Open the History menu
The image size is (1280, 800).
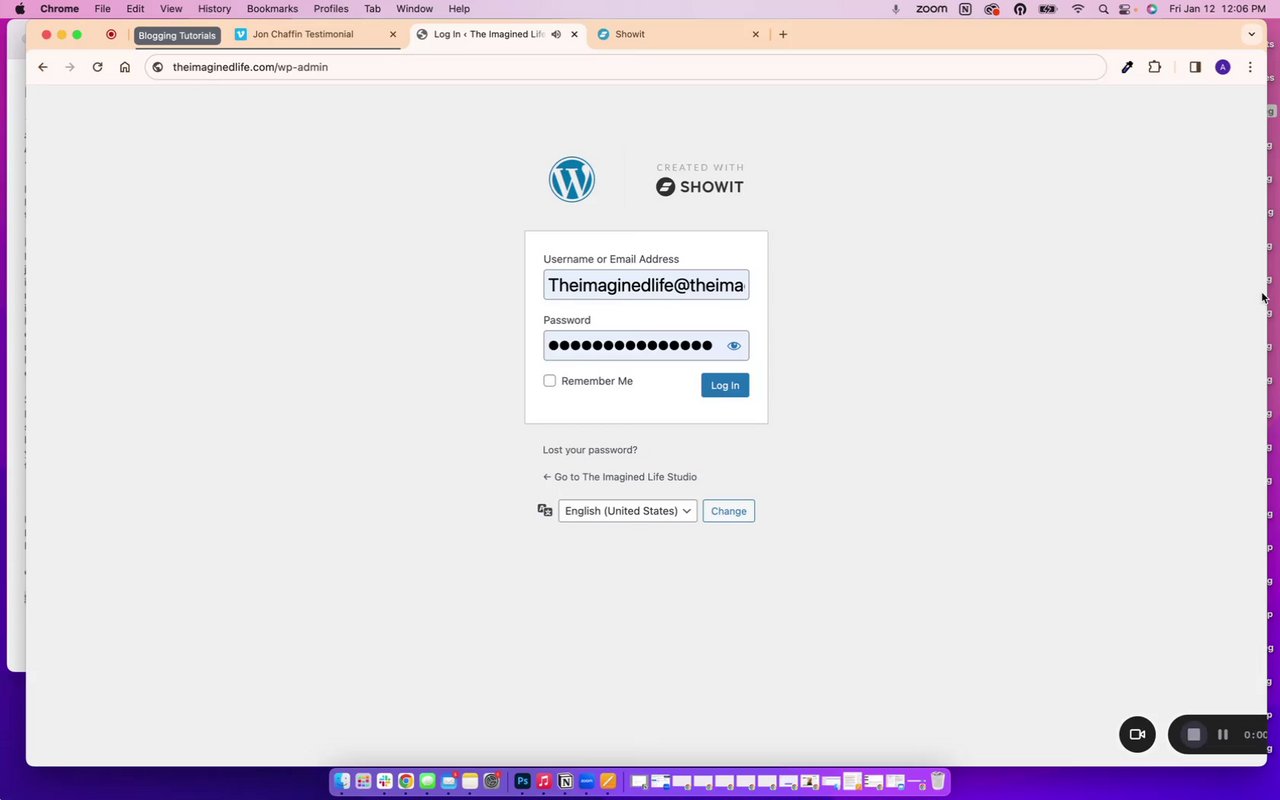coord(214,9)
